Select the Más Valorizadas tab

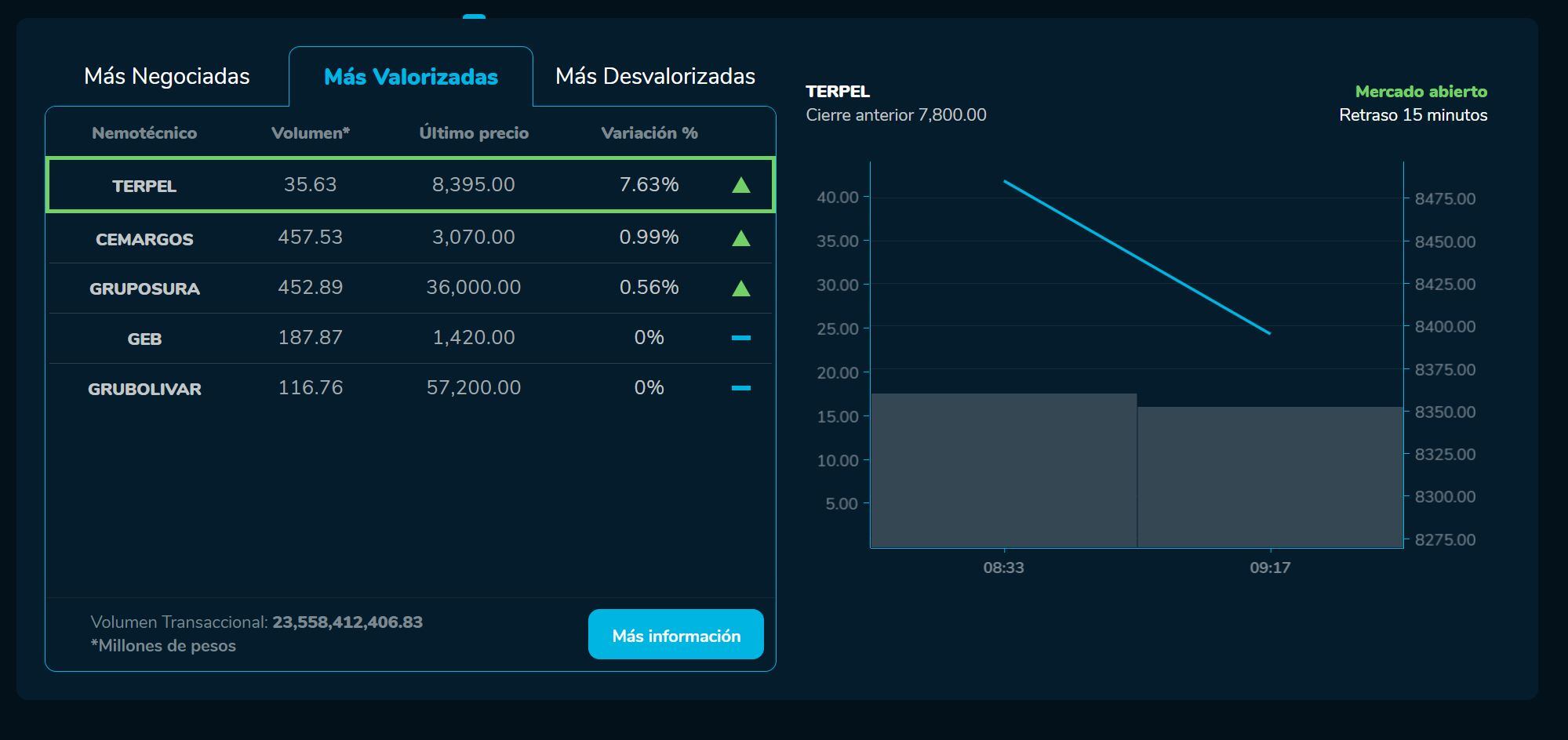410,77
